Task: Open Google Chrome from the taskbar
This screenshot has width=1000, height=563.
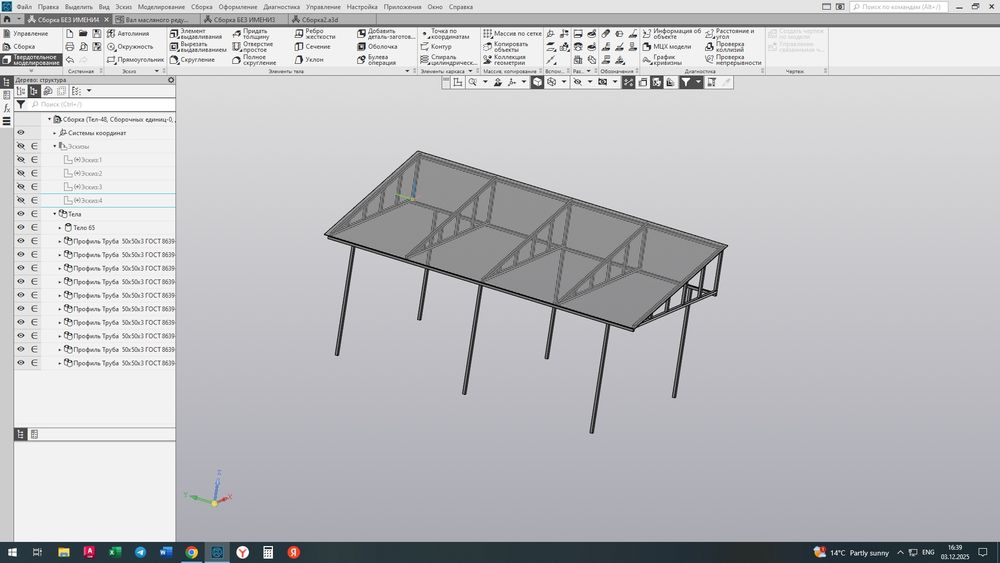Action: [191, 552]
